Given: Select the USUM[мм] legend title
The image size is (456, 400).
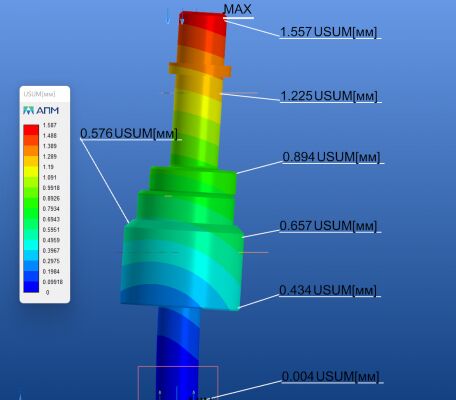Looking at the screenshot, I should pyautogui.click(x=40, y=94).
